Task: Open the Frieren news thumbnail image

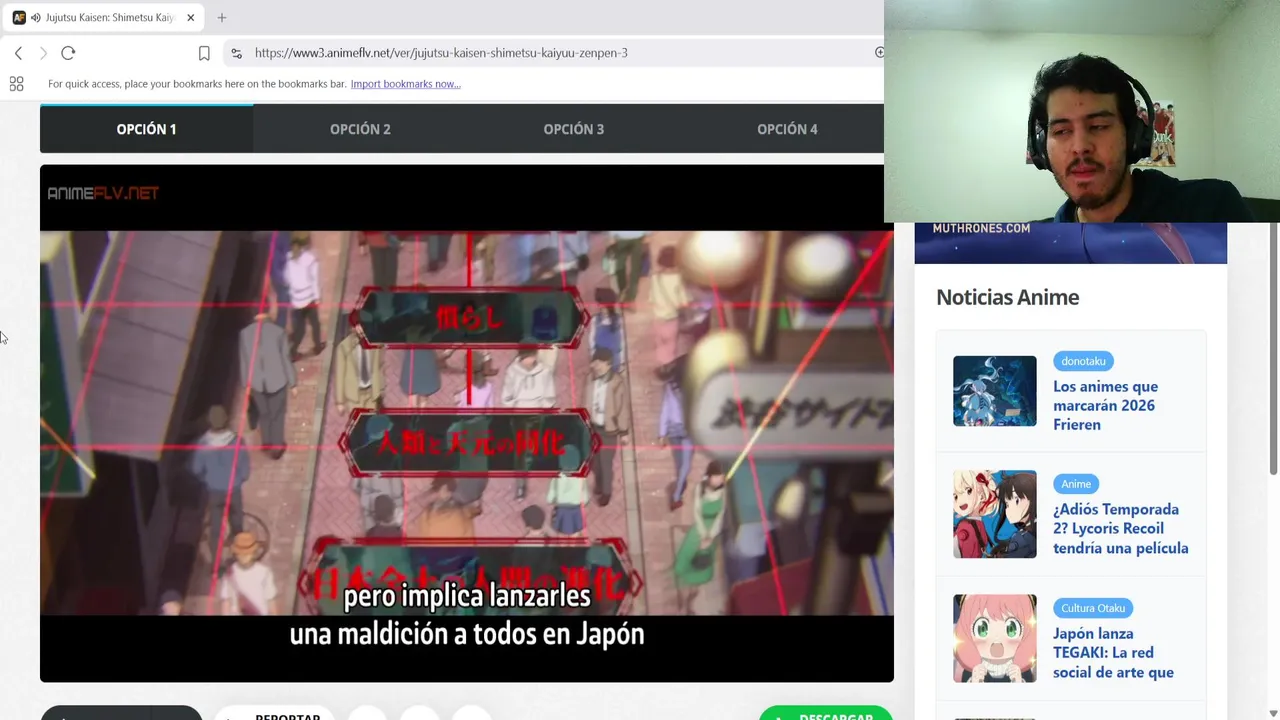Action: click(994, 391)
